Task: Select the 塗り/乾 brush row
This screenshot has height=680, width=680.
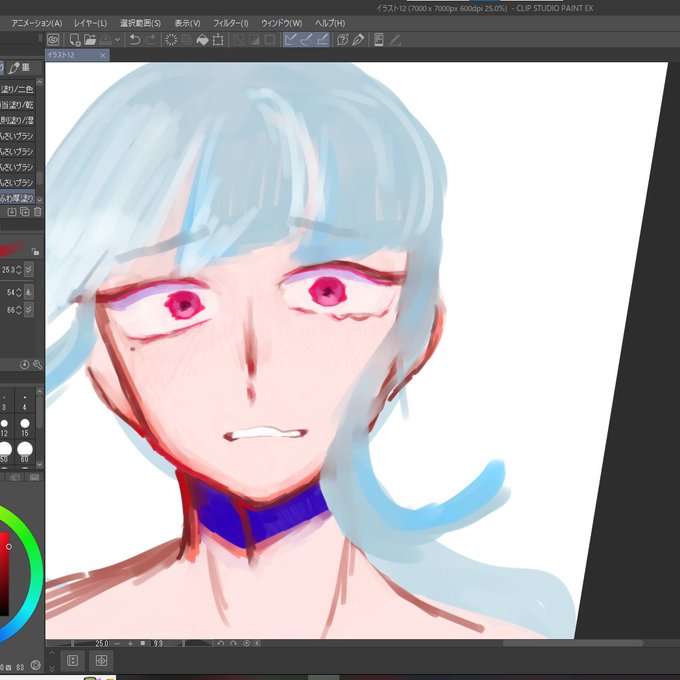Action: tap(17, 105)
